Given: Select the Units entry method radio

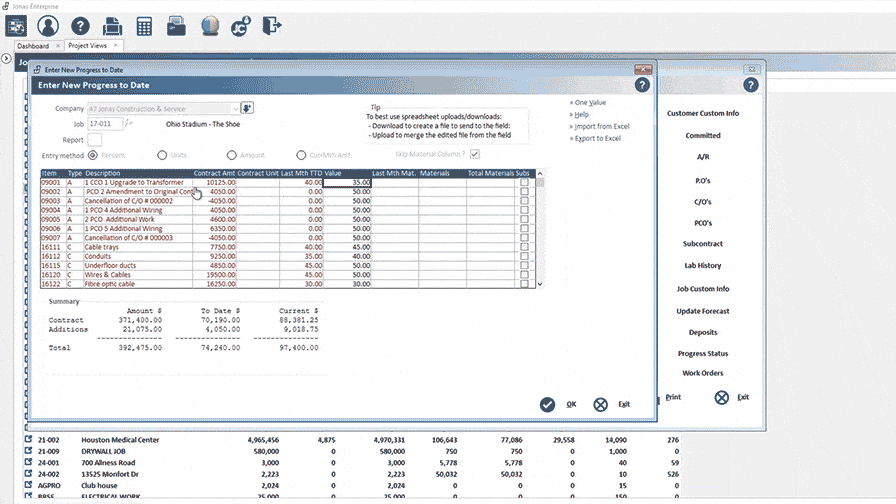Looking at the screenshot, I should (162, 155).
